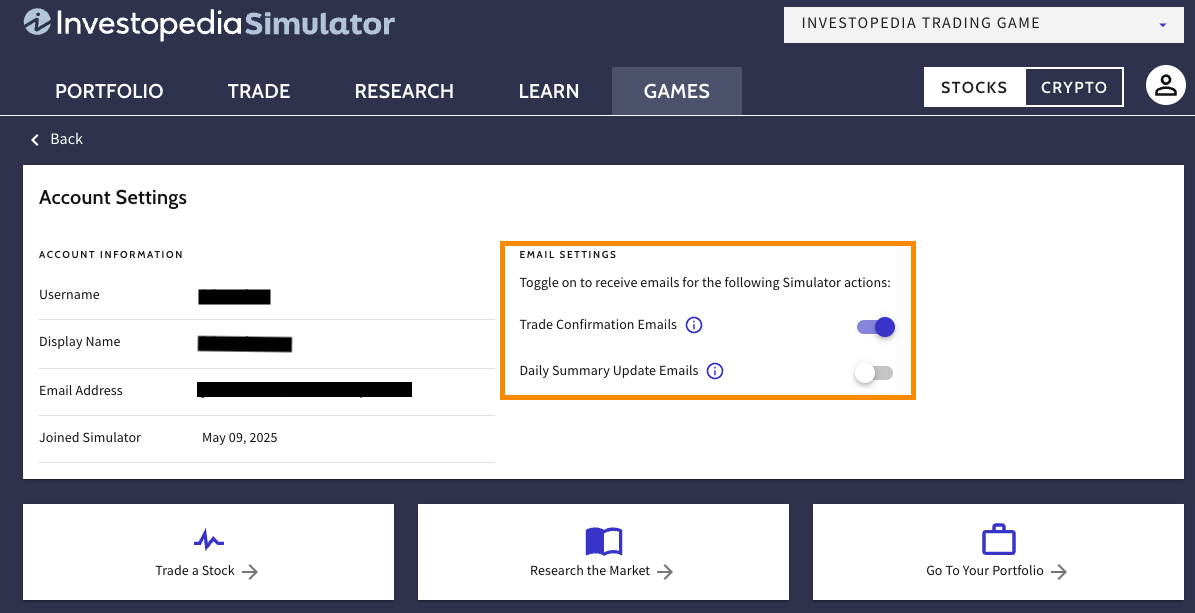Disable Trade Confirmation Emails toggle

(875, 327)
